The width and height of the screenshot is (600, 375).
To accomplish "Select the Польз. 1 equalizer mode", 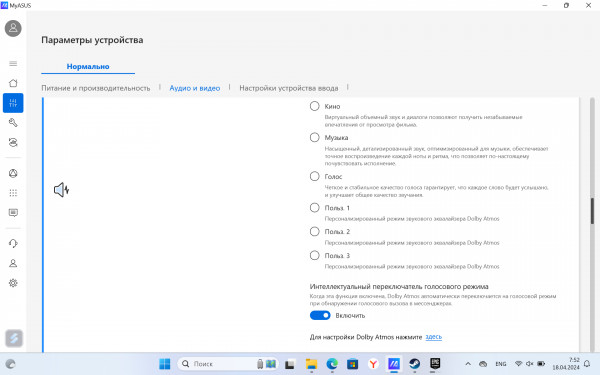I will pos(315,208).
